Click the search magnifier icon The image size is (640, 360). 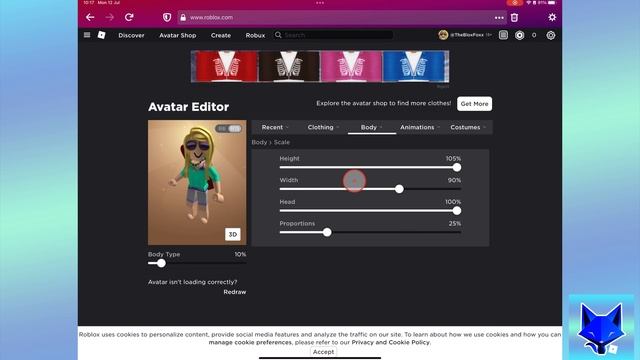pyautogui.click(x=278, y=35)
